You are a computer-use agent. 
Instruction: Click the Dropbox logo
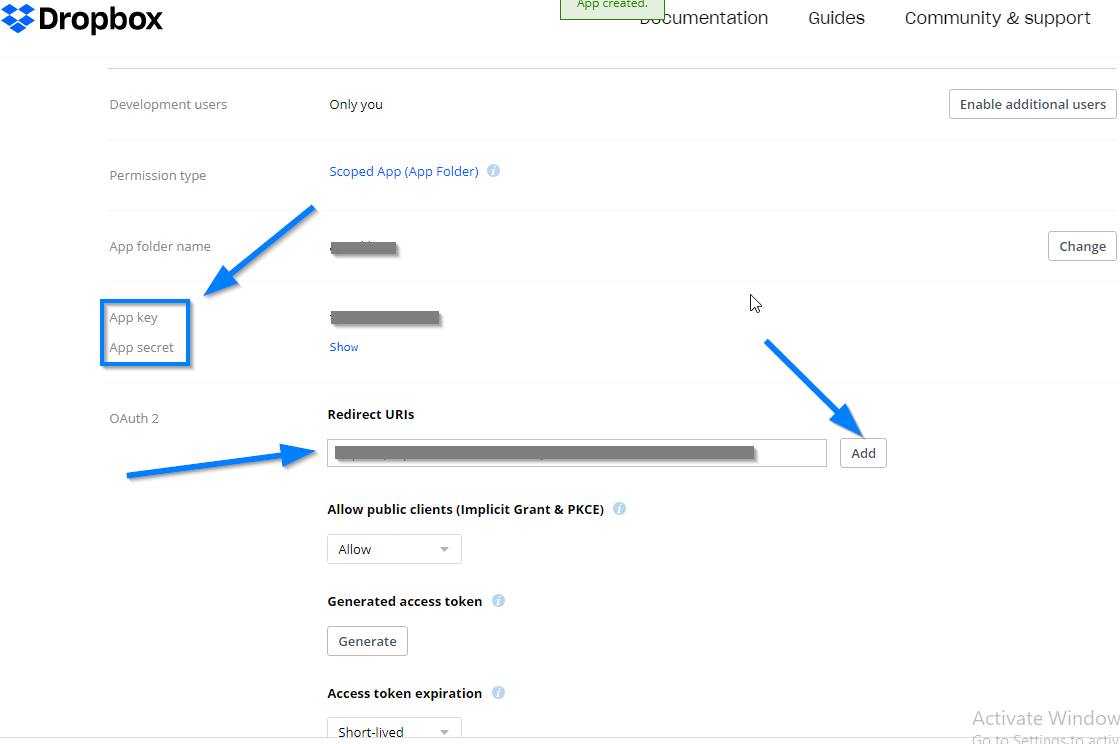82,18
